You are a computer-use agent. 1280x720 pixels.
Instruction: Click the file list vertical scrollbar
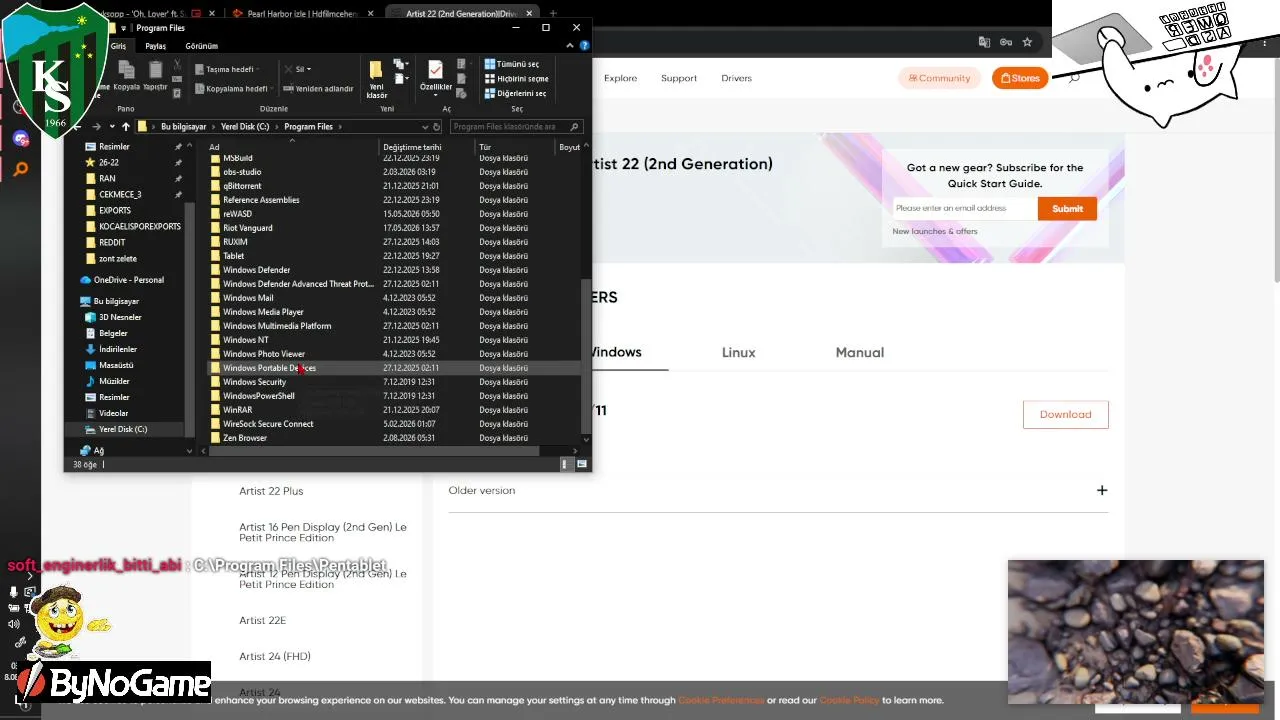[586, 355]
